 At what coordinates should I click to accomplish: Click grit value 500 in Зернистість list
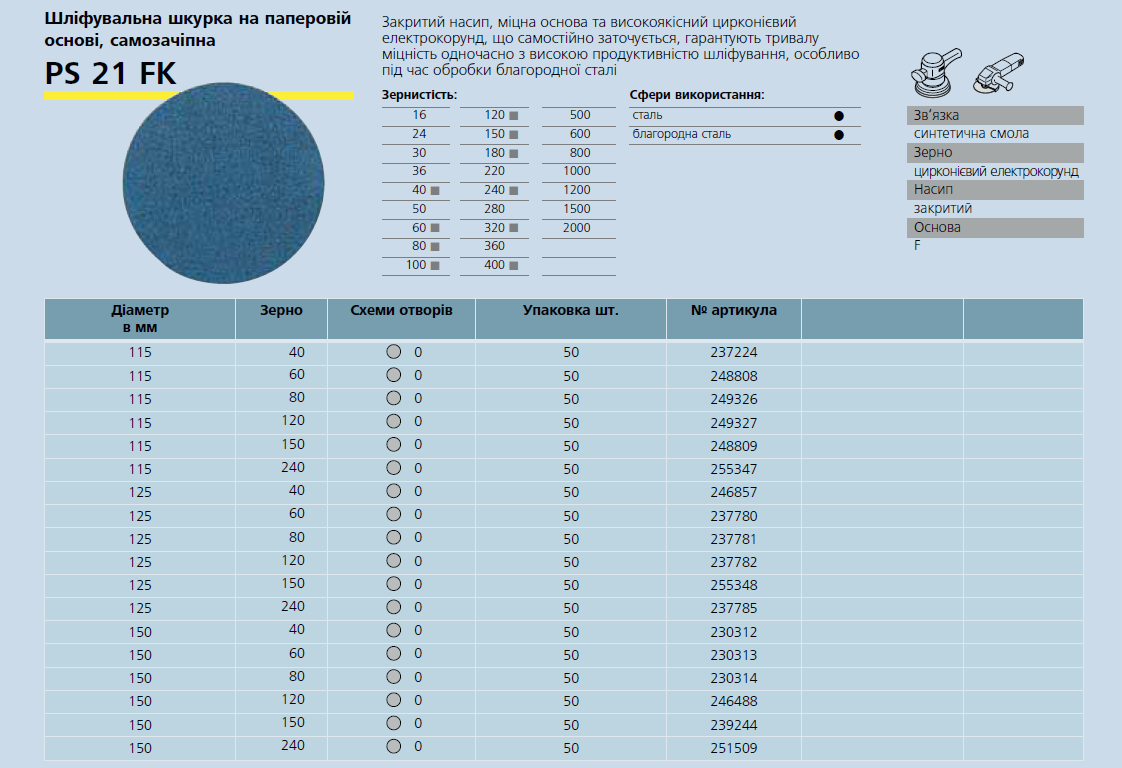(x=580, y=115)
